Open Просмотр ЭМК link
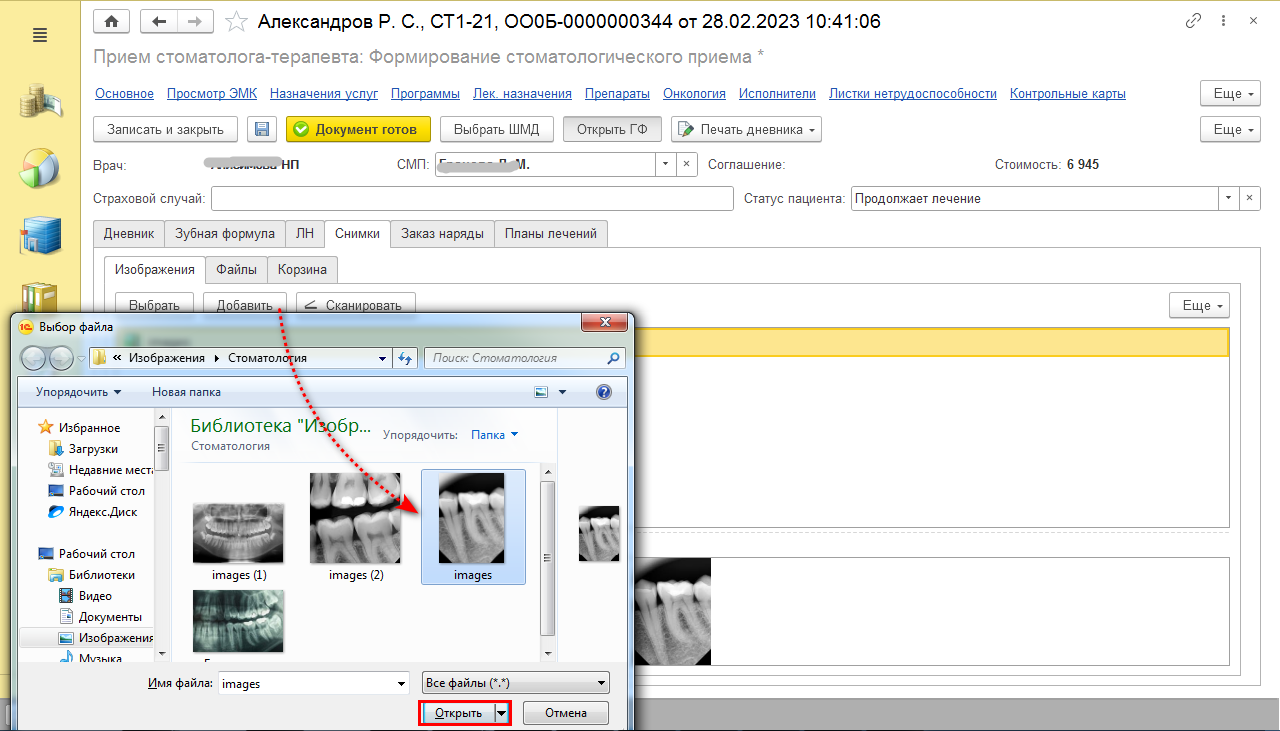Viewport: 1280px width, 731px height. (212, 94)
